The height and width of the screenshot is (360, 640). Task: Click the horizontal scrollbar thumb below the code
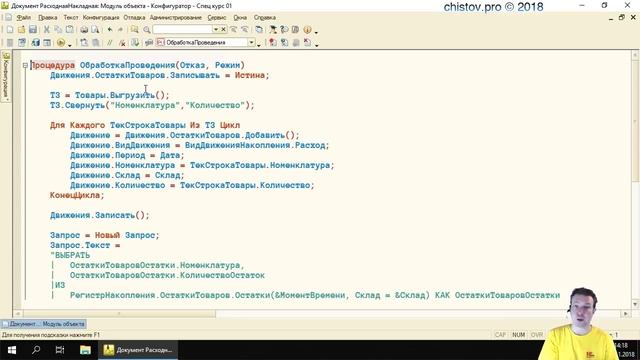[x=119, y=314]
